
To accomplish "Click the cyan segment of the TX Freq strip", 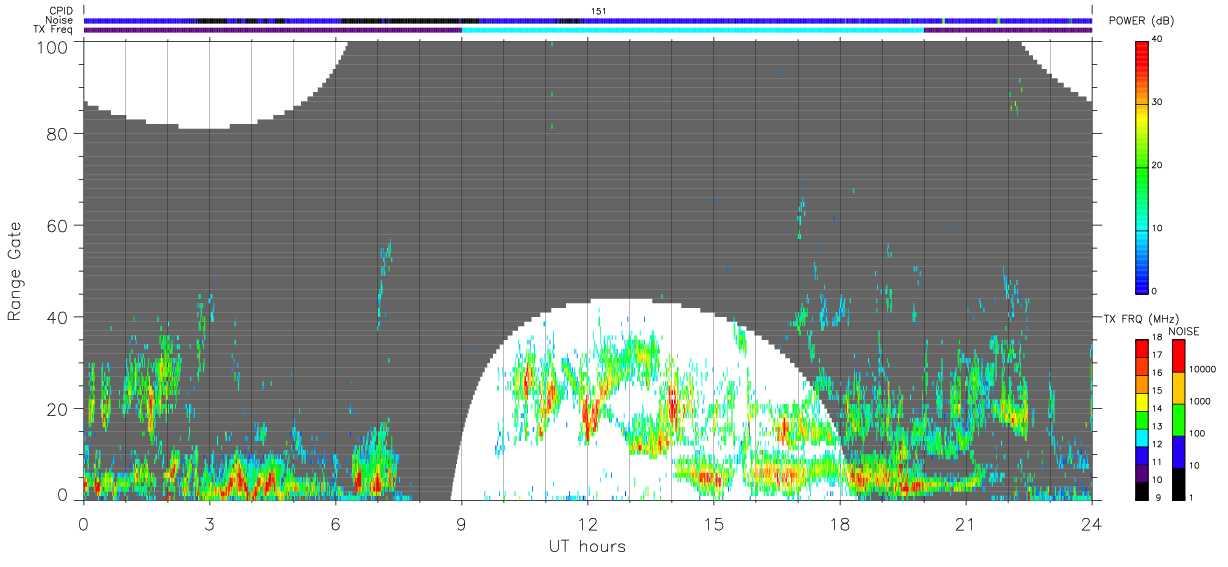I will (x=692, y=30).
